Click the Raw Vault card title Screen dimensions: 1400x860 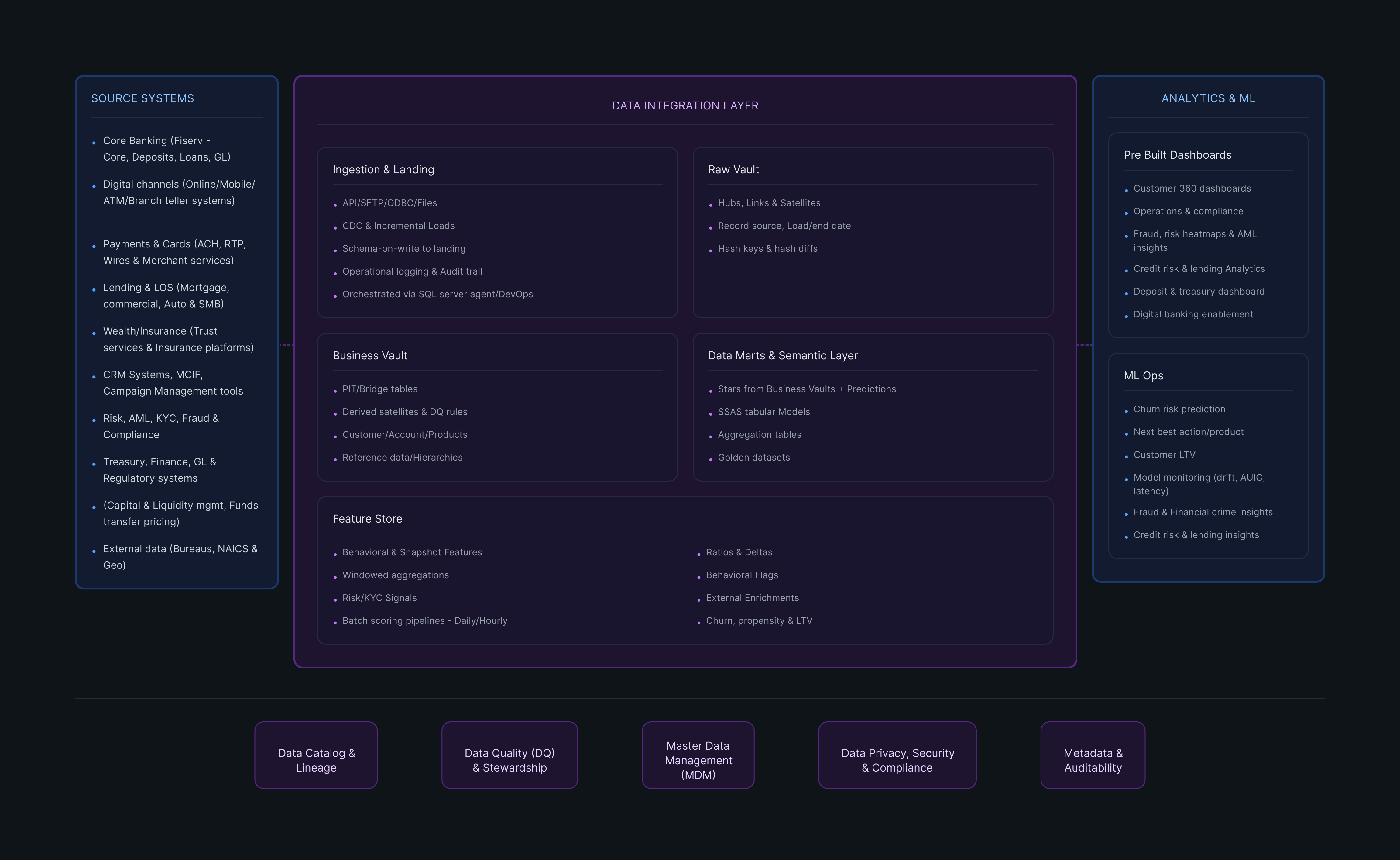(733, 170)
